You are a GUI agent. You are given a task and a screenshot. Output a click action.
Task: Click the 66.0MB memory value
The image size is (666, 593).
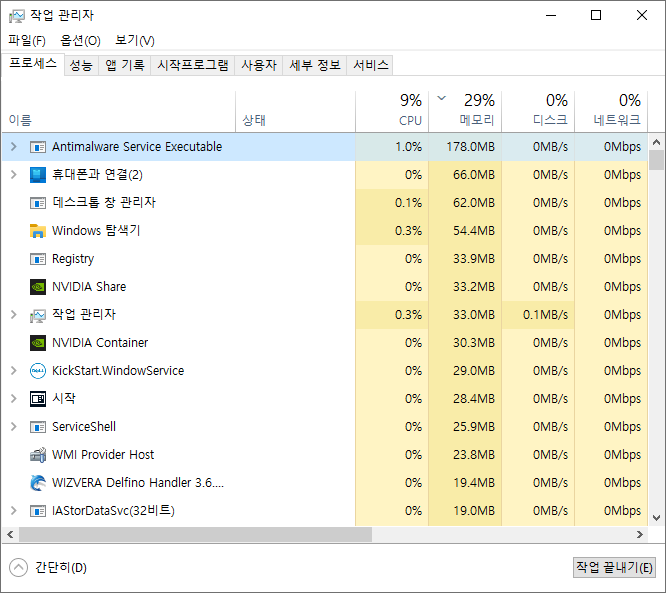point(474,175)
